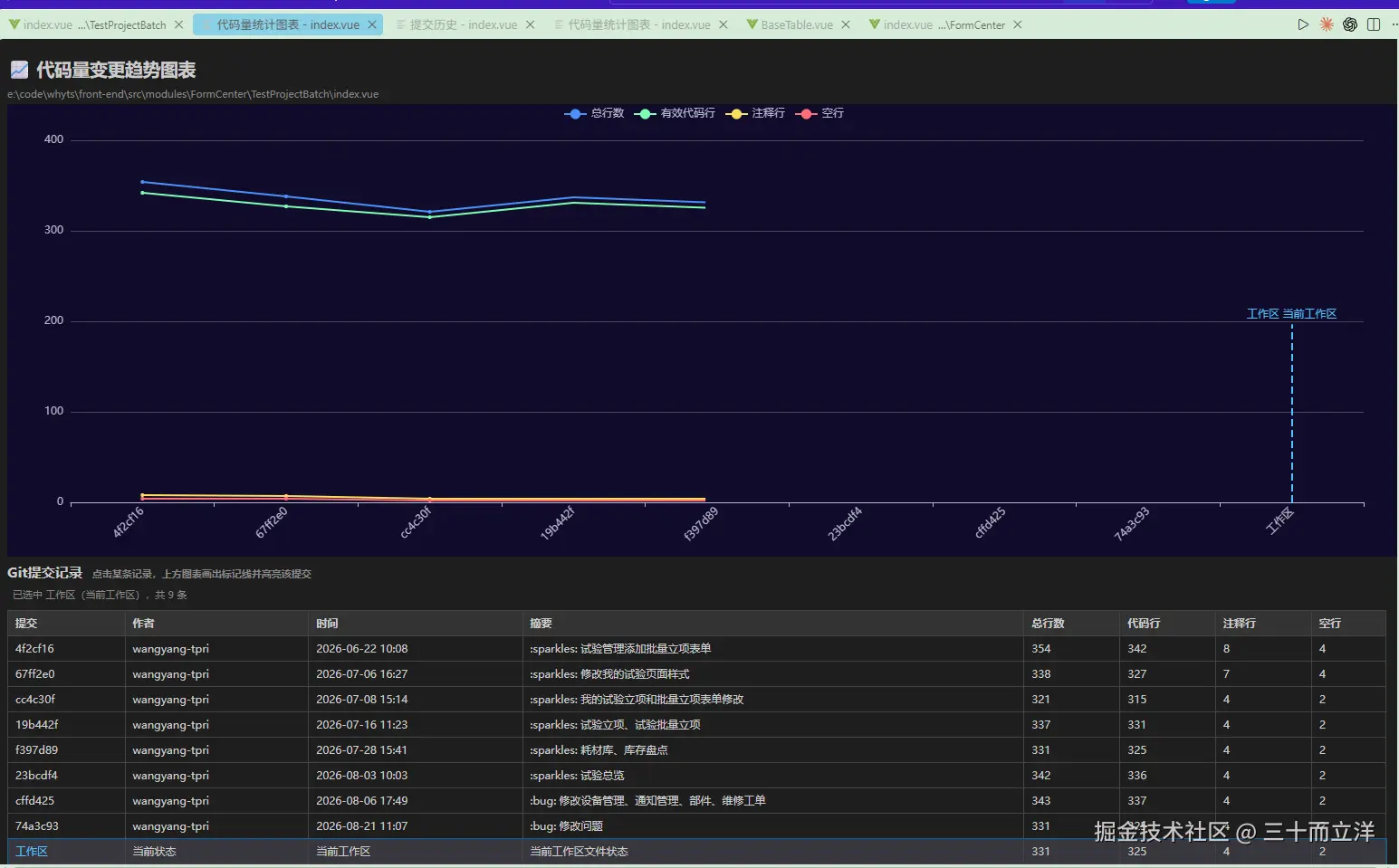Click the summary ':sparkles: 修改我的试验页面样式'
Screen dimensions: 1399x868
(x=609, y=674)
